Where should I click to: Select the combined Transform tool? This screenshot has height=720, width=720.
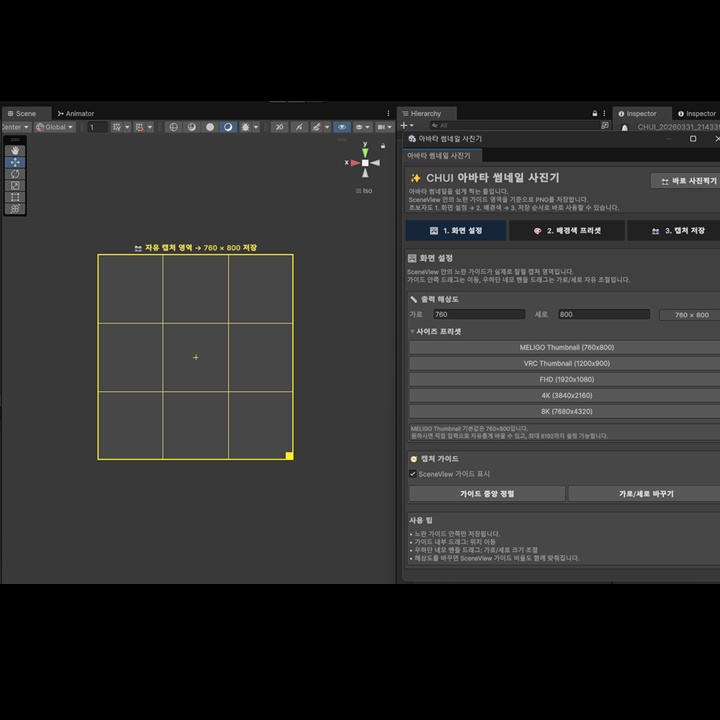(15, 209)
